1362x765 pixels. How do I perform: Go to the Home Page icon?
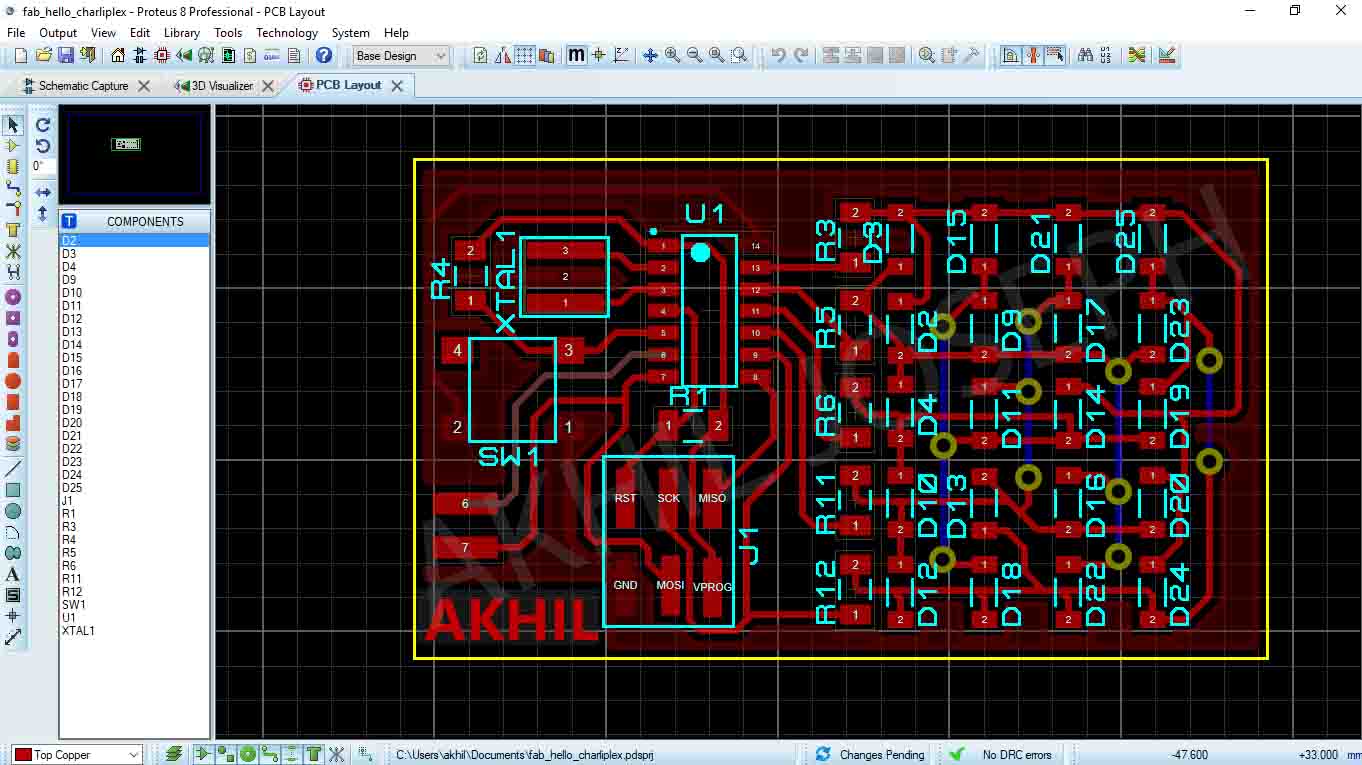click(118, 56)
